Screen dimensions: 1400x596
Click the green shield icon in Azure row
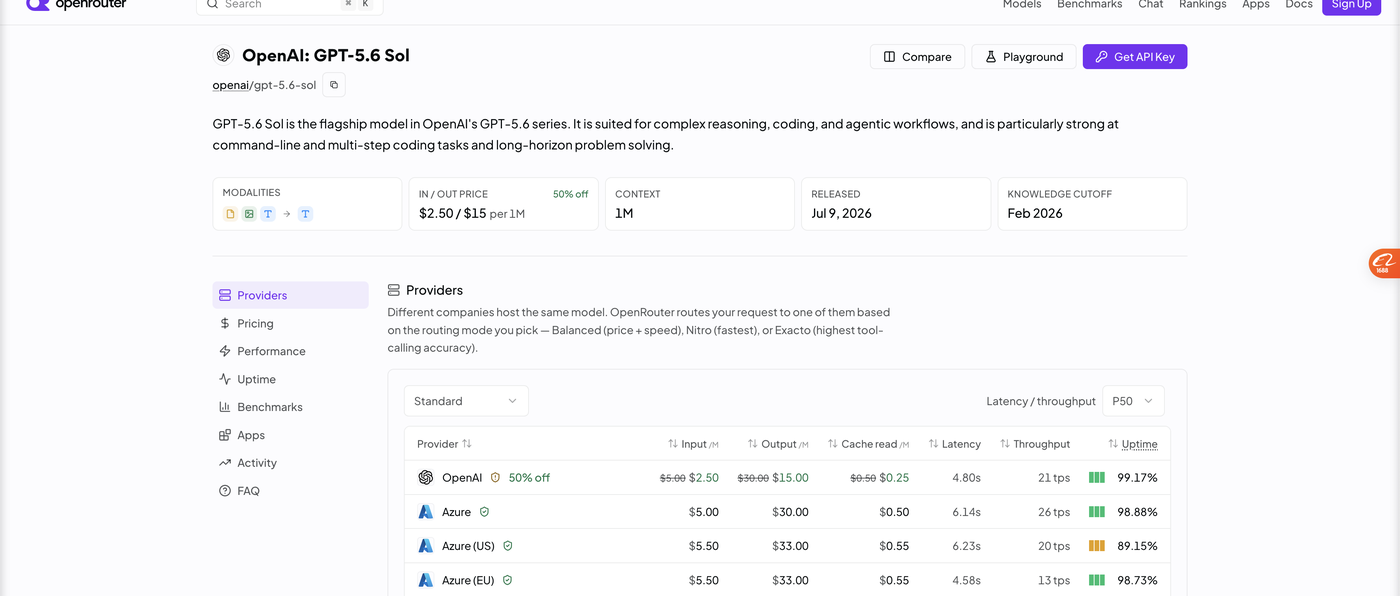484,512
